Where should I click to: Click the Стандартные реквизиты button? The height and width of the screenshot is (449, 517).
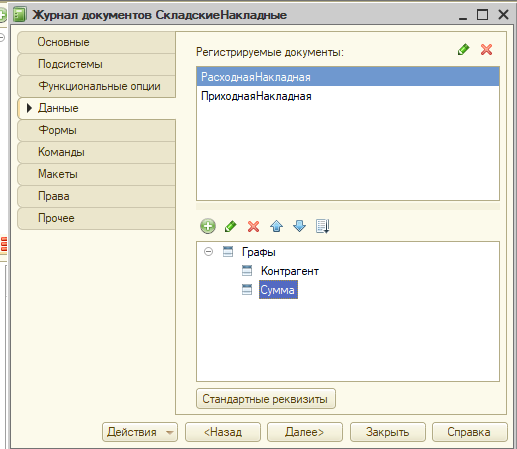(x=266, y=399)
